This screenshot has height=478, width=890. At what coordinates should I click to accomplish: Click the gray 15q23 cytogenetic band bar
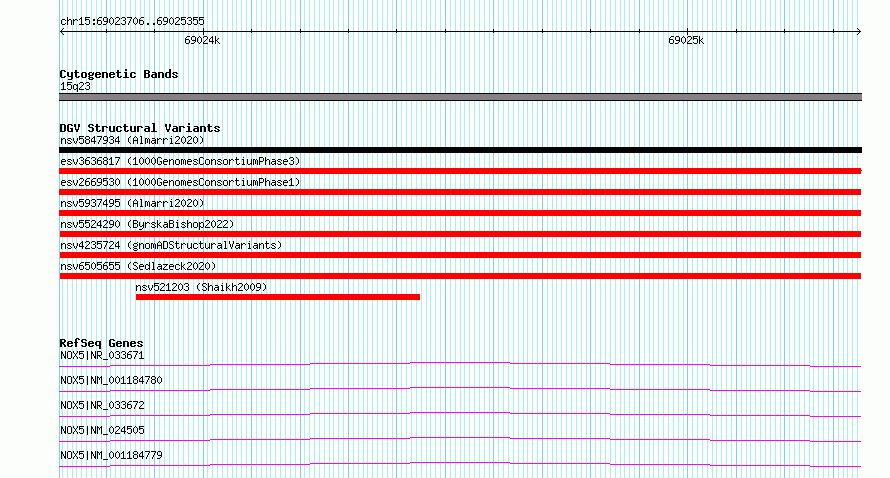460,97
